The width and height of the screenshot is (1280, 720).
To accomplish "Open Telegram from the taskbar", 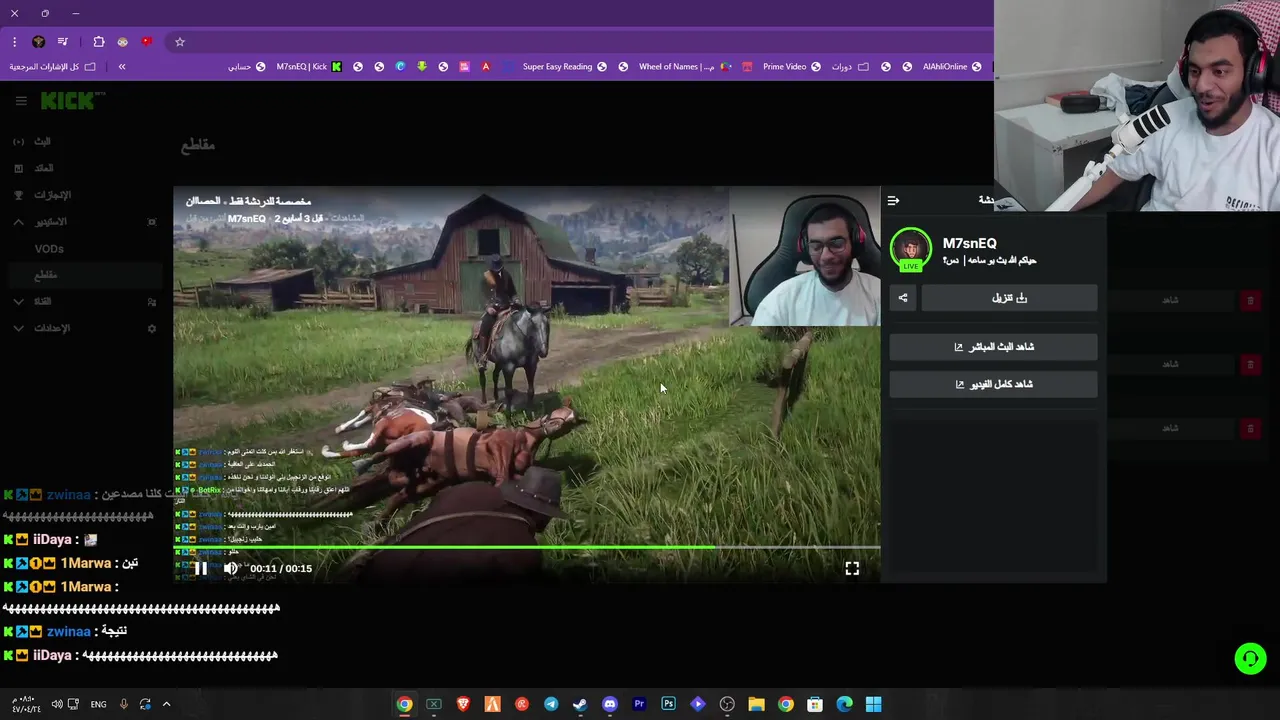I will [x=551, y=704].
